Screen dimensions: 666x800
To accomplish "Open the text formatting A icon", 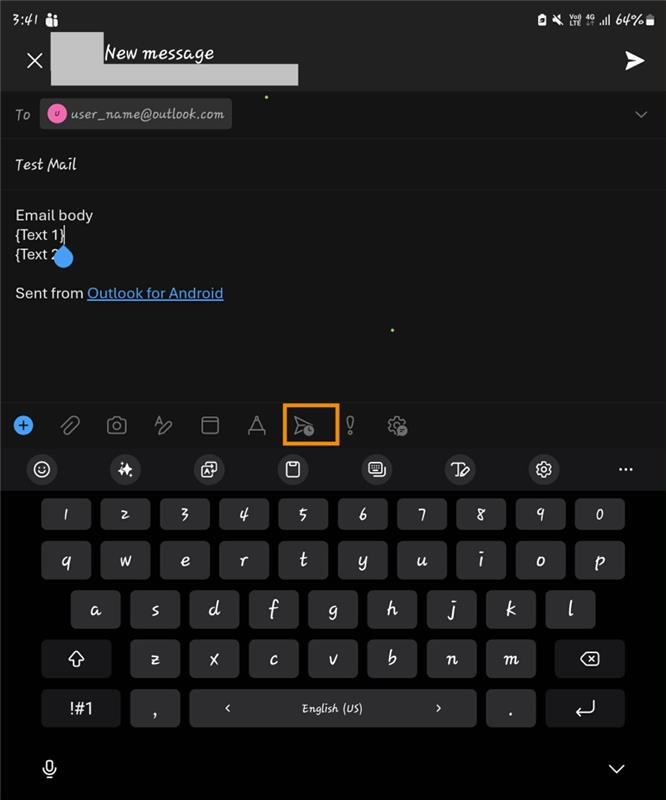I will point(257,426).
